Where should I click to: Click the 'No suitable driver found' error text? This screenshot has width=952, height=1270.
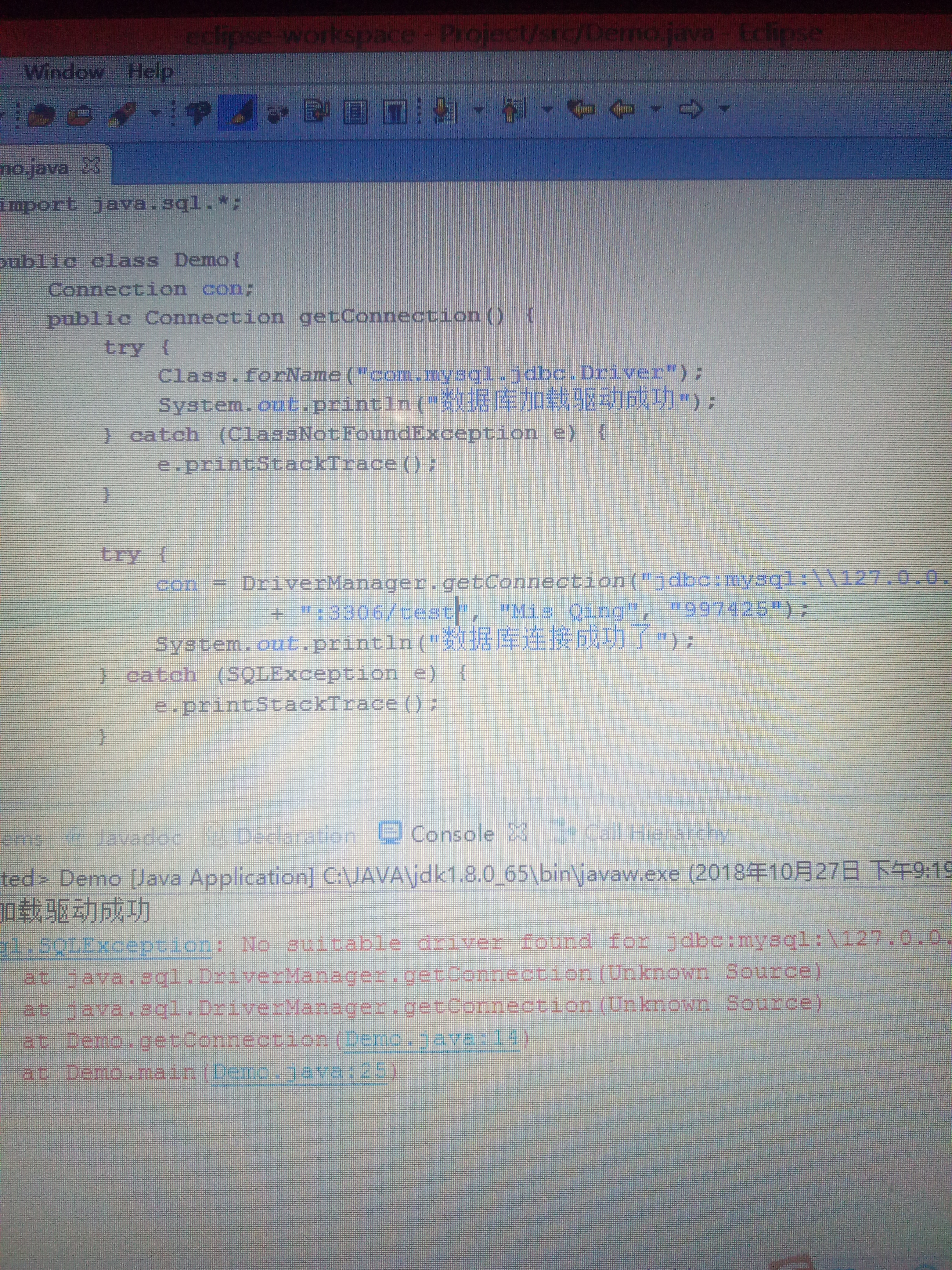(x=596, y=942)
